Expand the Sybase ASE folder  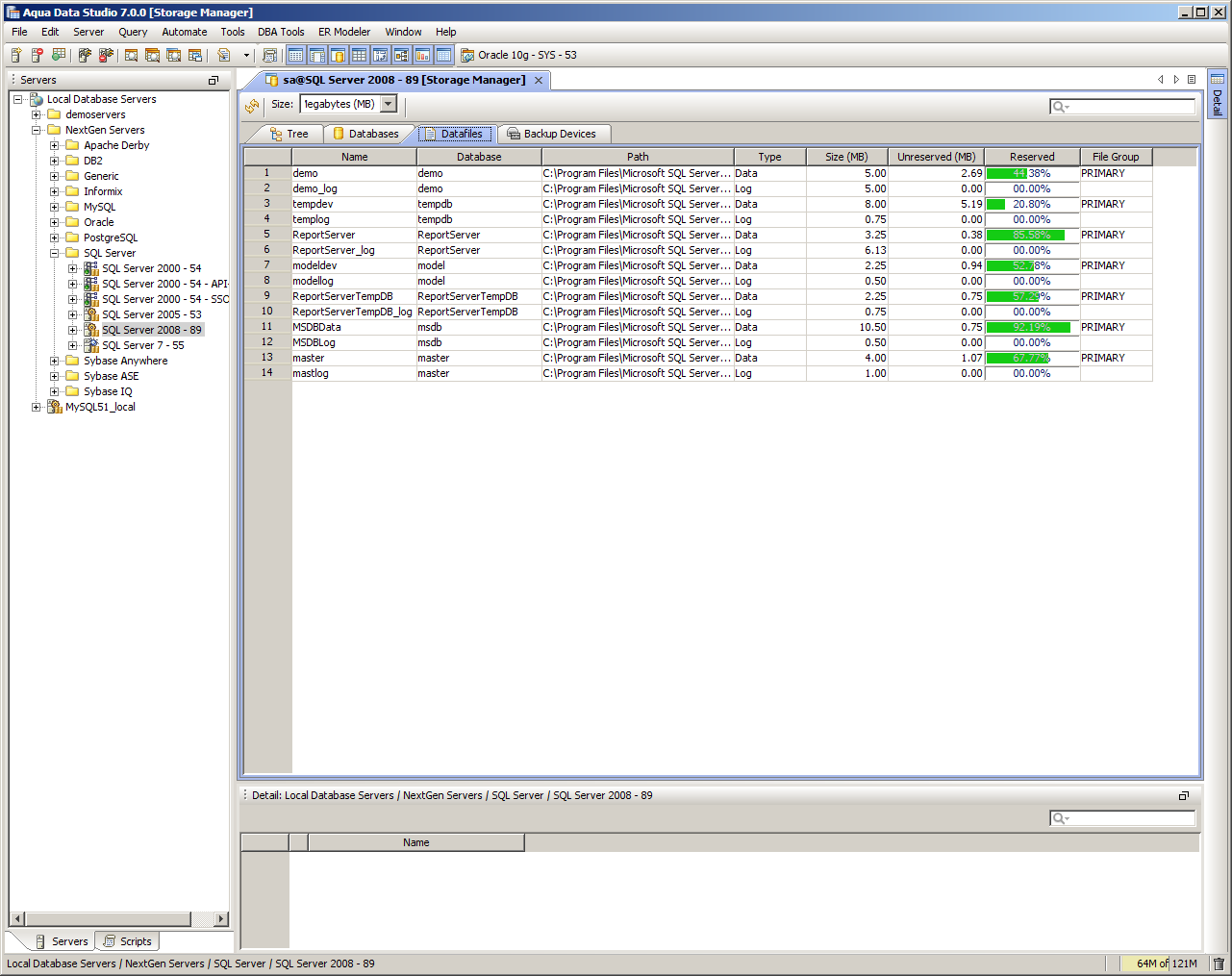(x=55, y=376)
